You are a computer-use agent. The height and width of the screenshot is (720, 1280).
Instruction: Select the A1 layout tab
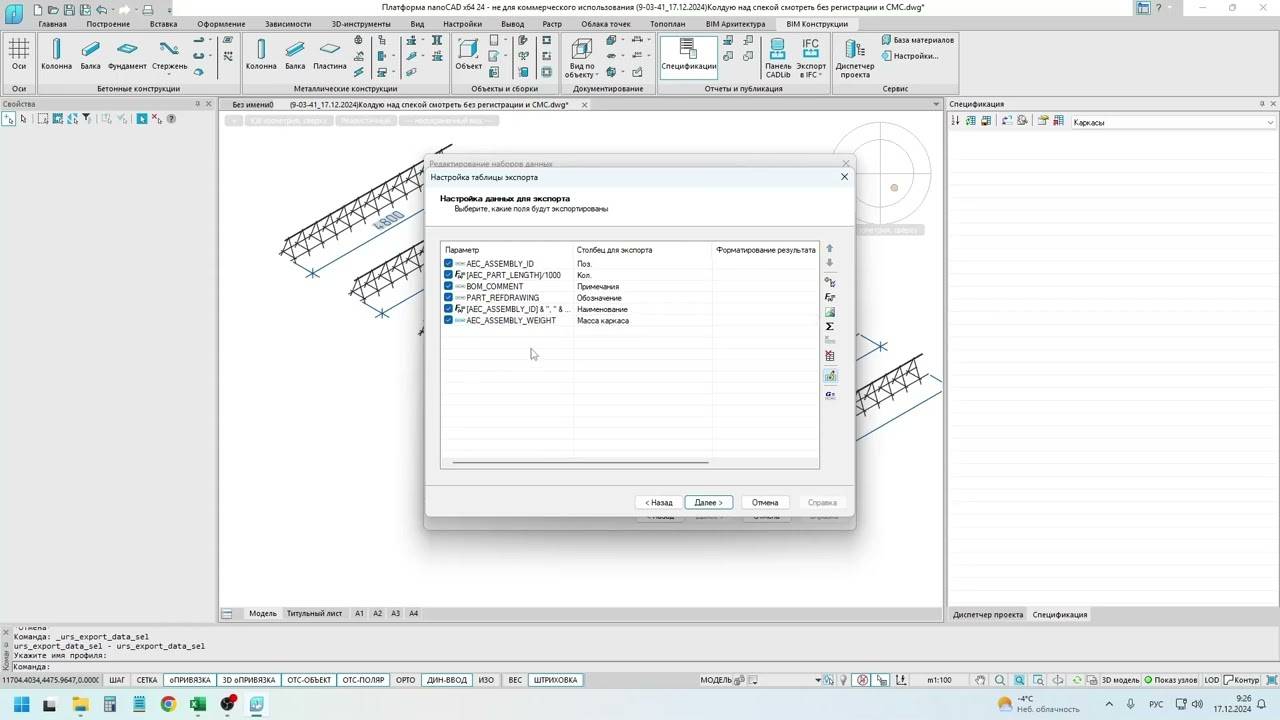[360, 613]
